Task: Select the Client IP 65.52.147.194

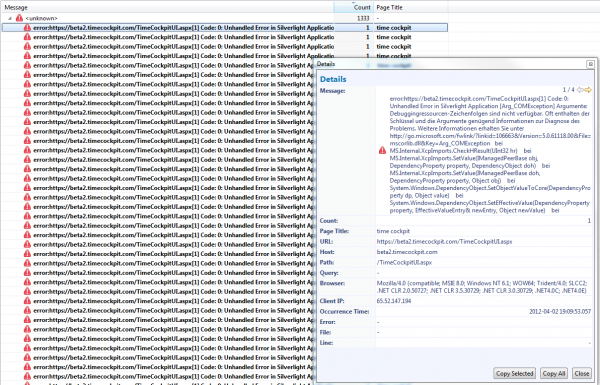Action: [x=394, y=301]
